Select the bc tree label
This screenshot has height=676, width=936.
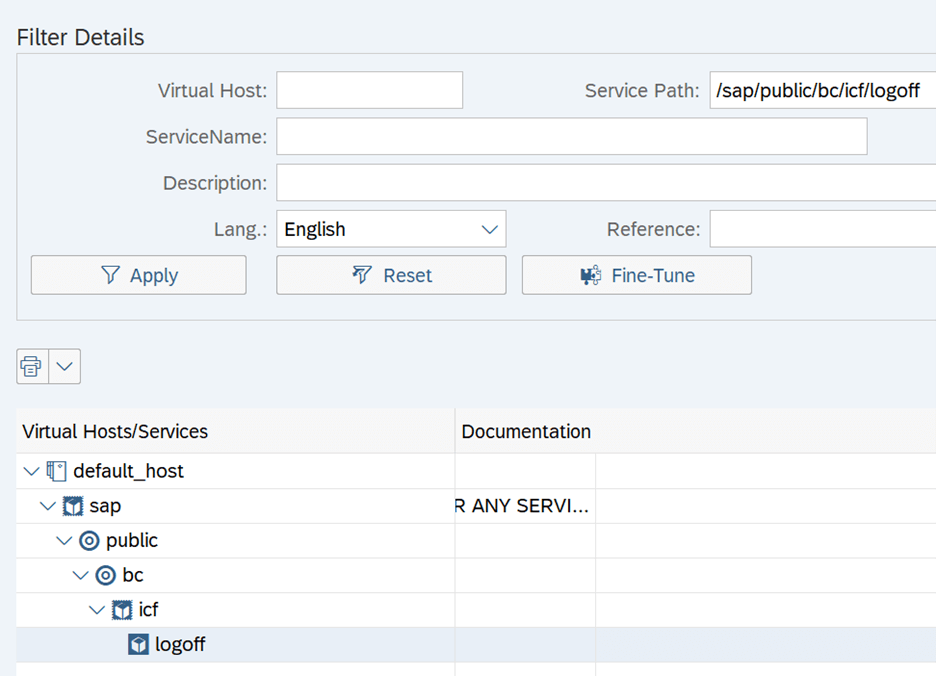pyautogui.click(x=133, y=576)
